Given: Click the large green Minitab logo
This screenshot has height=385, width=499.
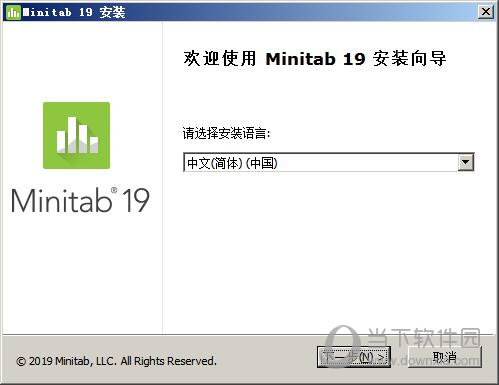Looking at the screenshot, I should pyautogui.click(x=76, y=135).
